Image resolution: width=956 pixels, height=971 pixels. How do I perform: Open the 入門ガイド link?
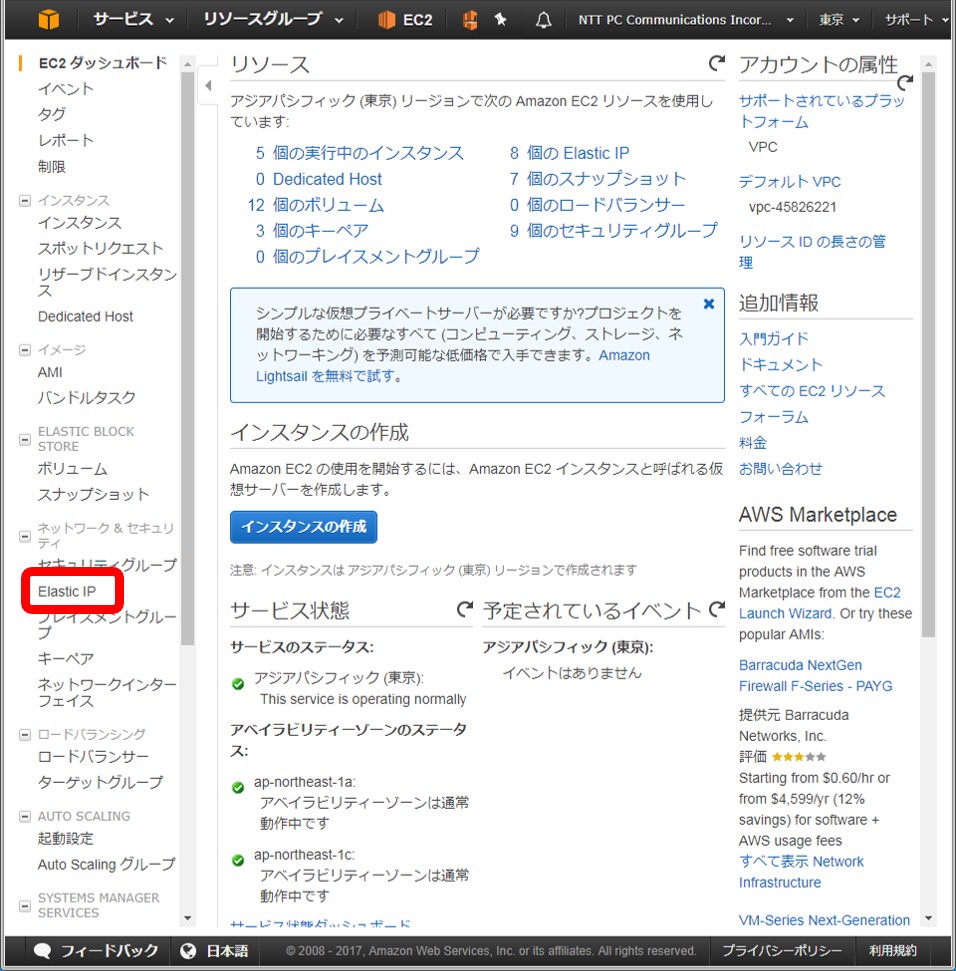pyautogui.click(x=774, y=339)
